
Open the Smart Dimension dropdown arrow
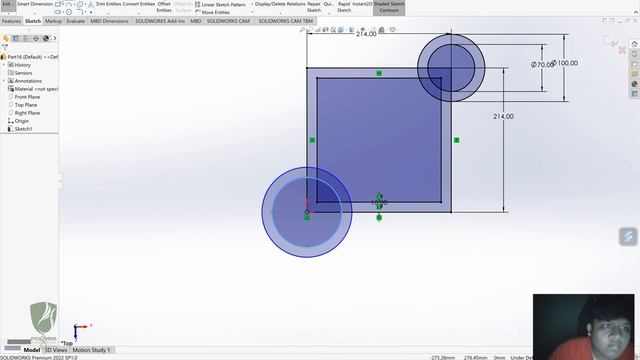pos(35,13)
